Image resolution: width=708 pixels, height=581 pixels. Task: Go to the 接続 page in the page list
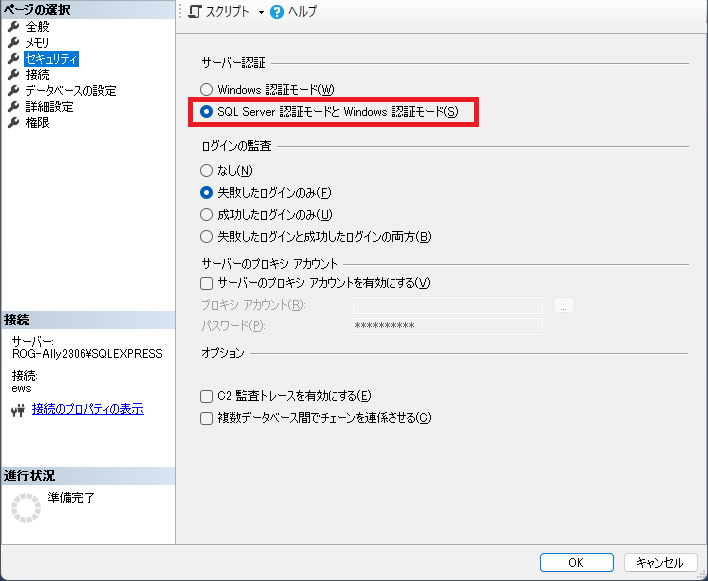(37, 74)
